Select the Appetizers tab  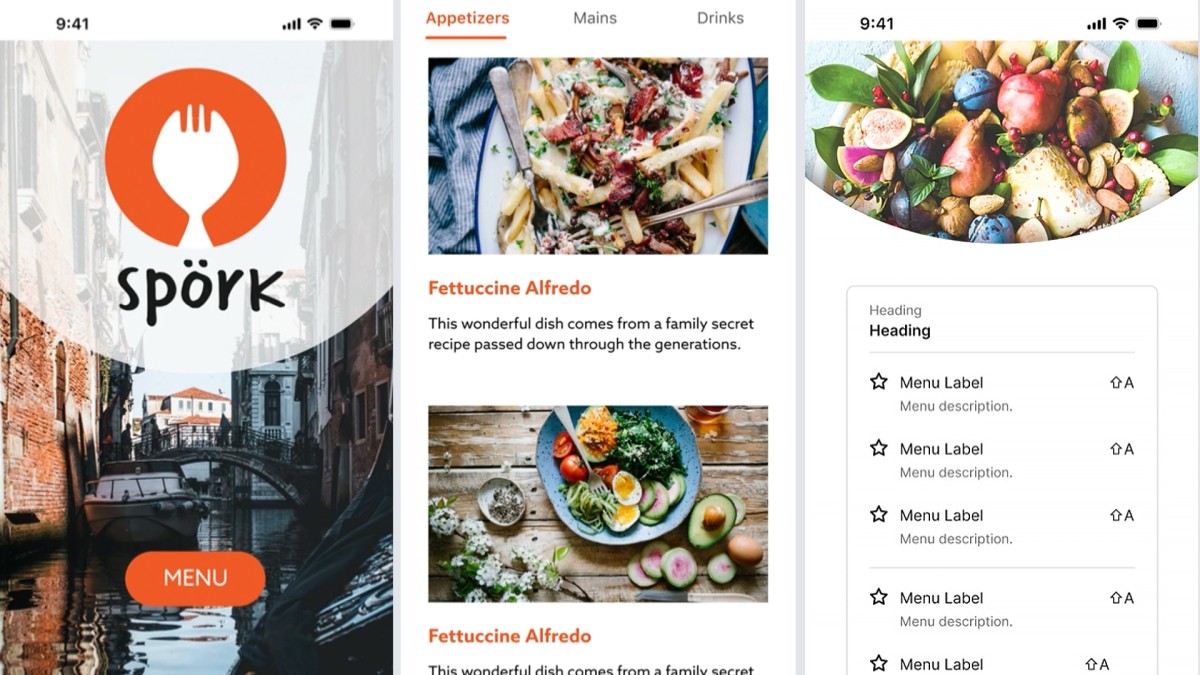467,18
